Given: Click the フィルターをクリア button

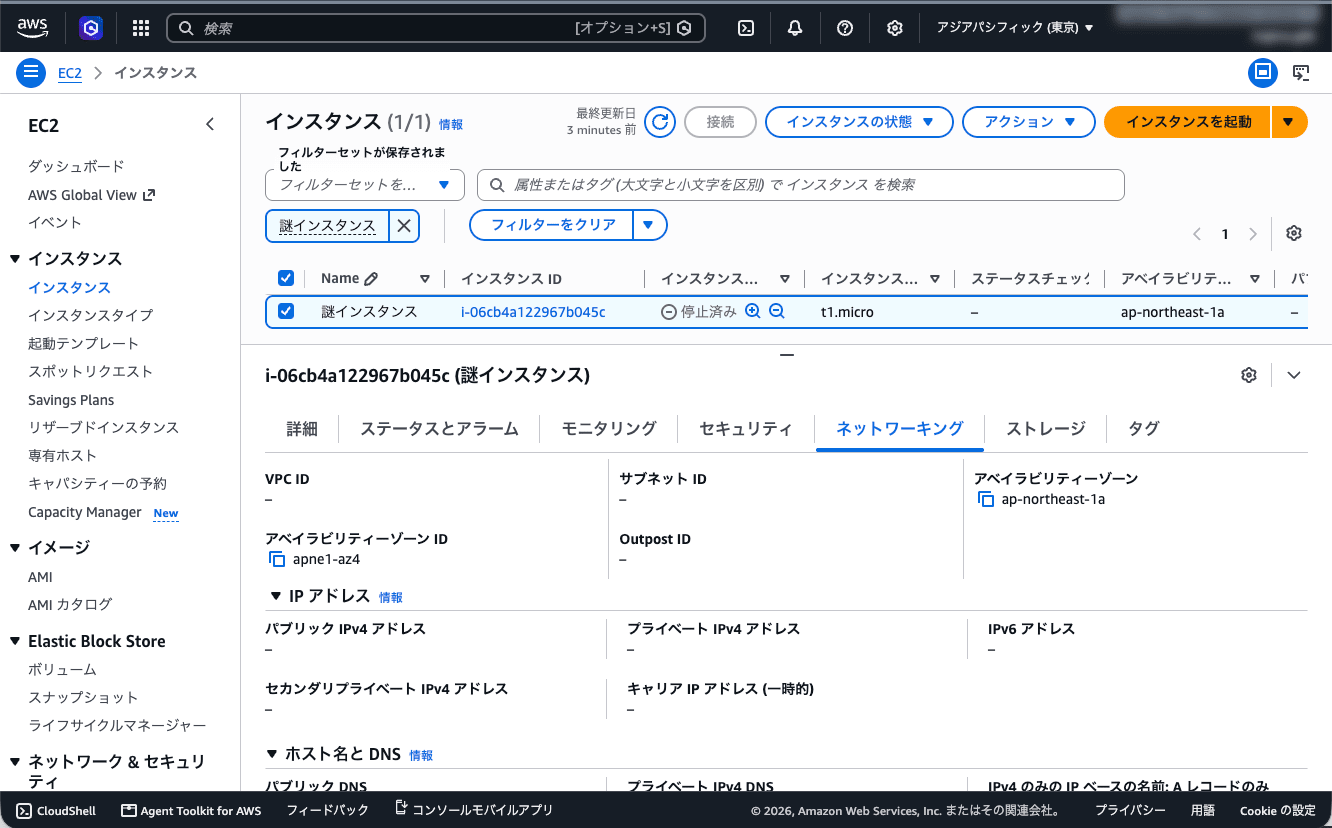Looking at the screenshot, I should (552, 226).
